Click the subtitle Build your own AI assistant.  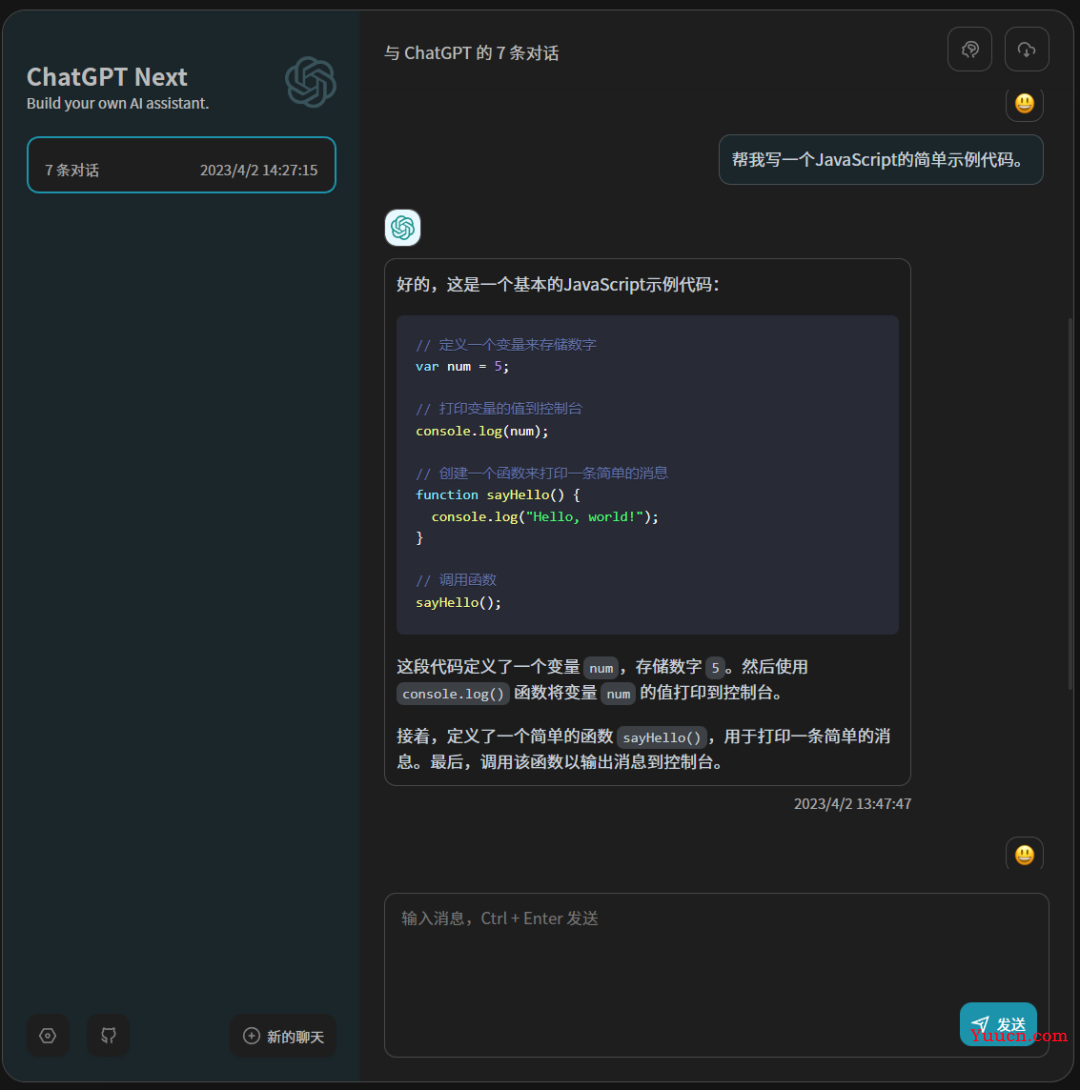tap(117, 104)
